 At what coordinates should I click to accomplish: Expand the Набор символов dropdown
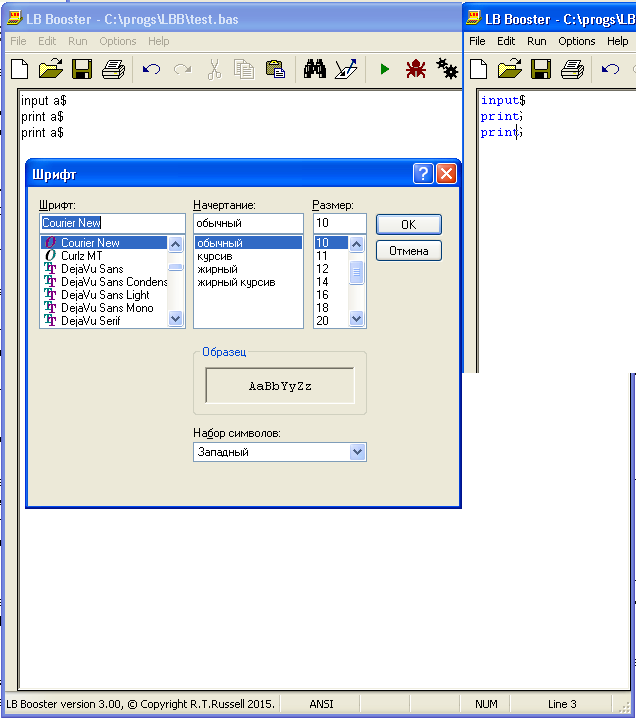[x=357, y=452]
